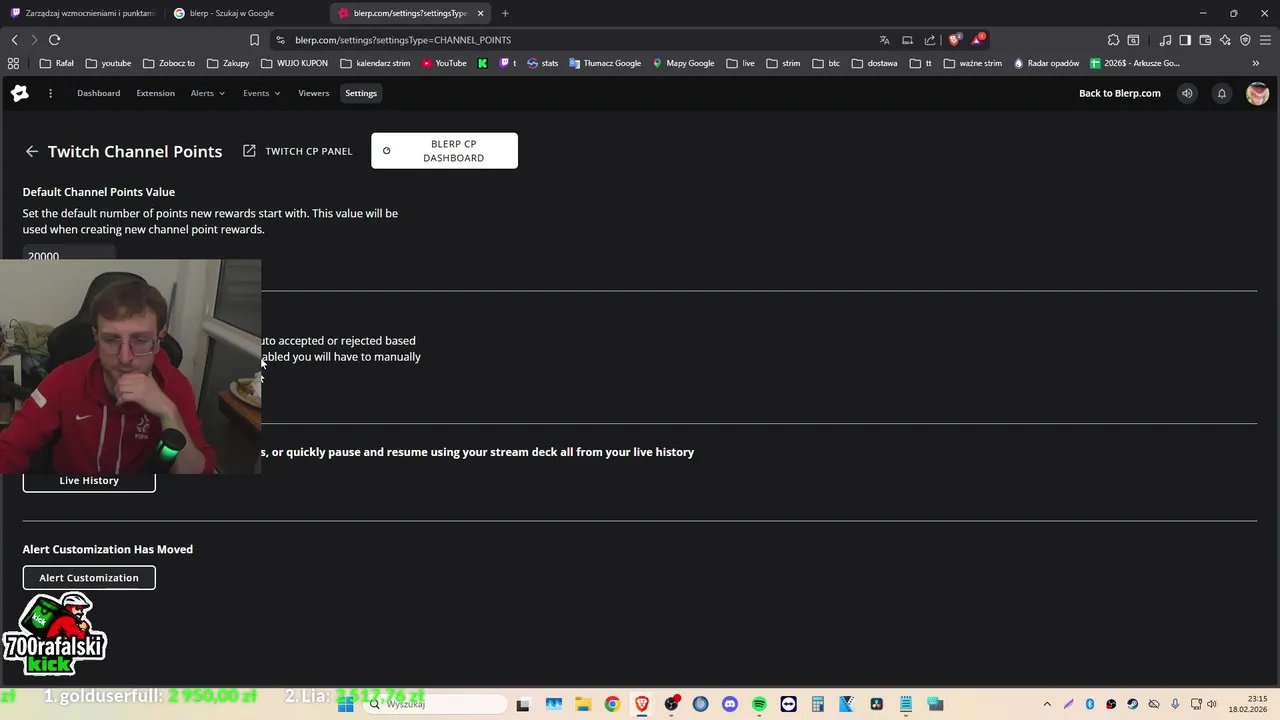Open the WUJO KUPON bookmark folder
Image resolution: width=1280 pixels, height=720 pixels.
pyautogui.click(x=294, y=63)
